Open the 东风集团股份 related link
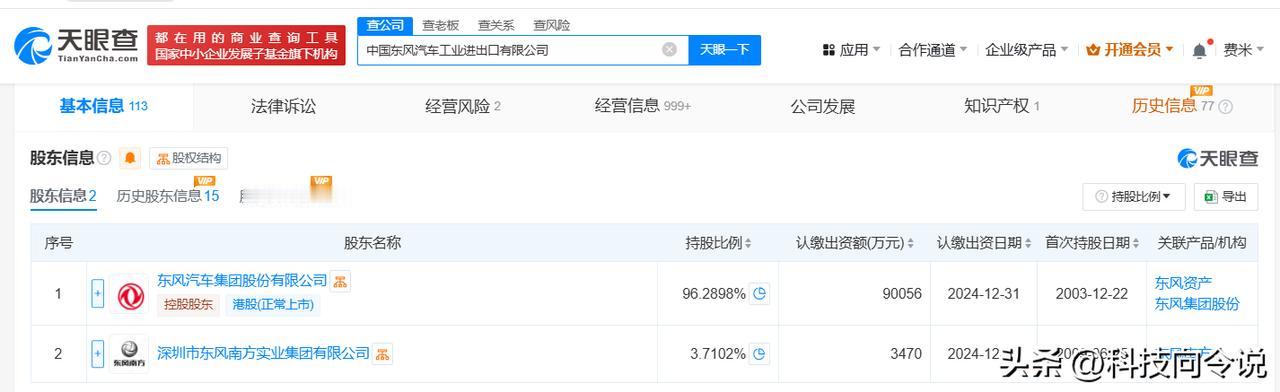The height and width of the screenshot is (392, 1280). (x=1197, y=304)
